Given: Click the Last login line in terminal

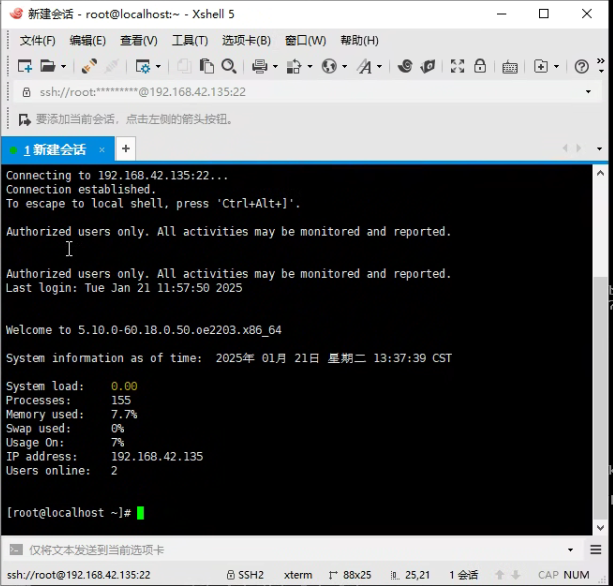Looking at the screenshot, I should click(124, 288).
